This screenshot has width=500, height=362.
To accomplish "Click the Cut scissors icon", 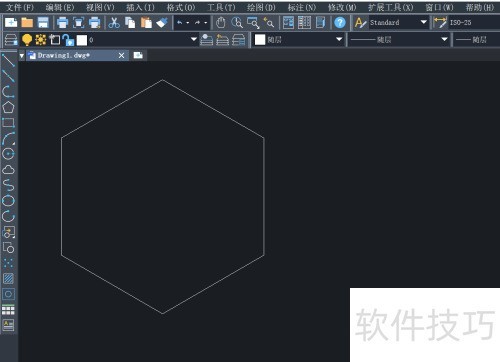I will 114,23.
